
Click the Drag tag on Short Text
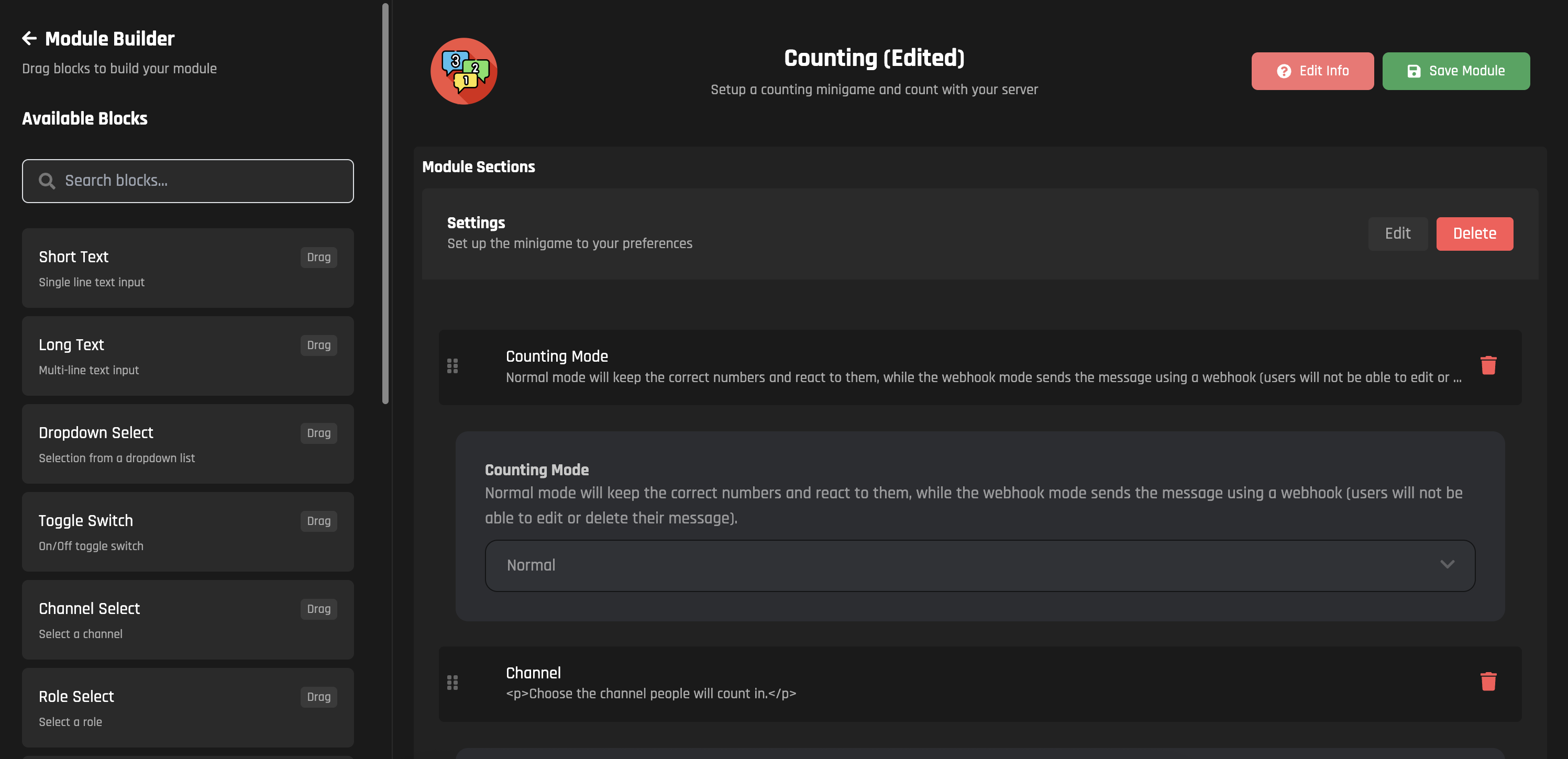(x=318, y=257)
